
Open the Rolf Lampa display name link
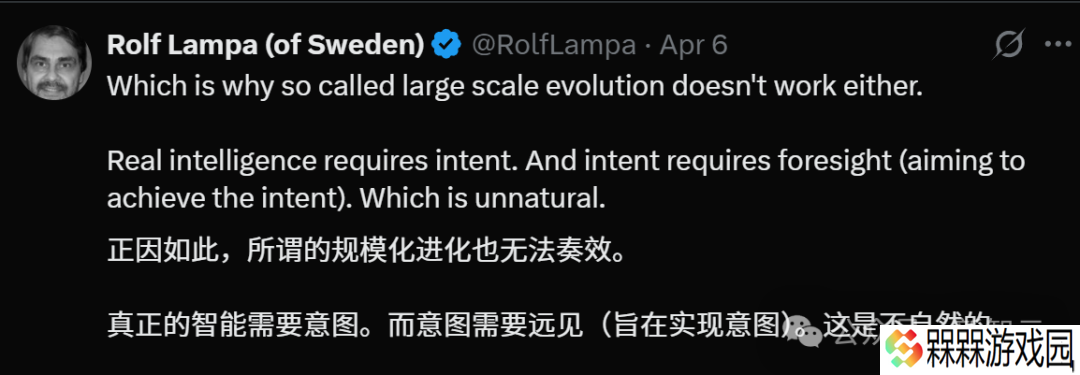pyautogui.click(x=266, y=45)
